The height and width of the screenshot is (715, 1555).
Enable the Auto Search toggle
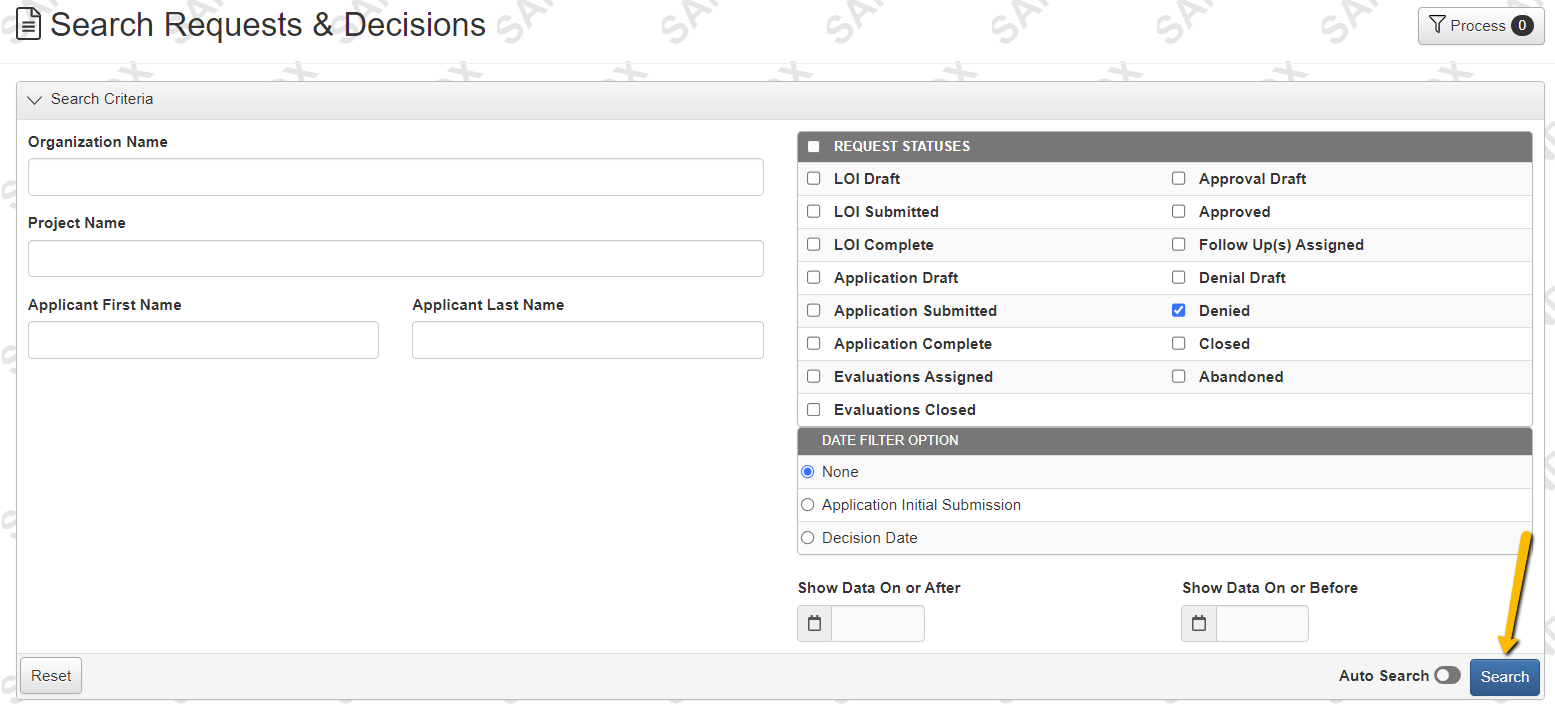[x=1448, y=675]
